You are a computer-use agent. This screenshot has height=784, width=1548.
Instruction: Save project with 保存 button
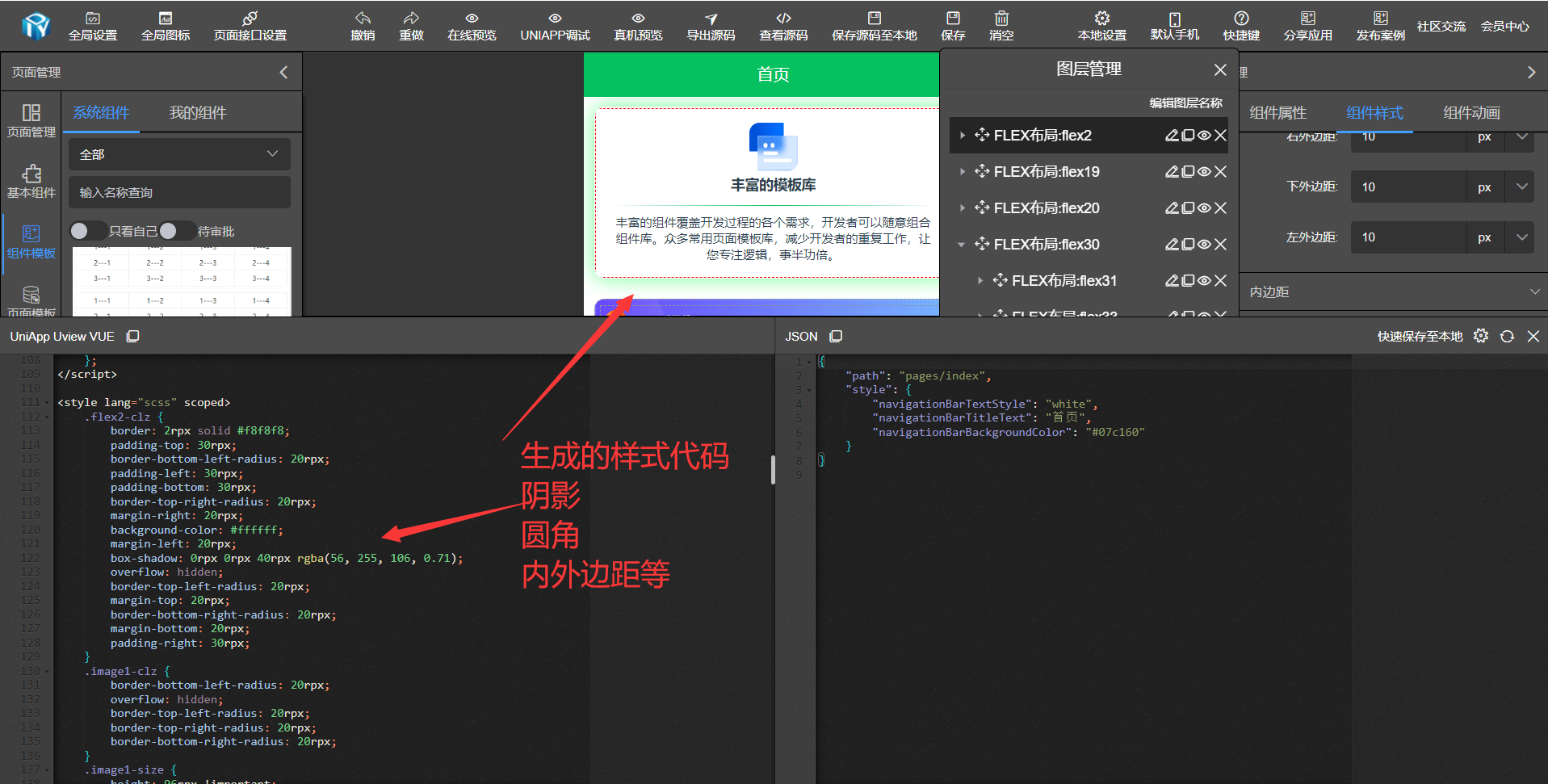point(953,27)
